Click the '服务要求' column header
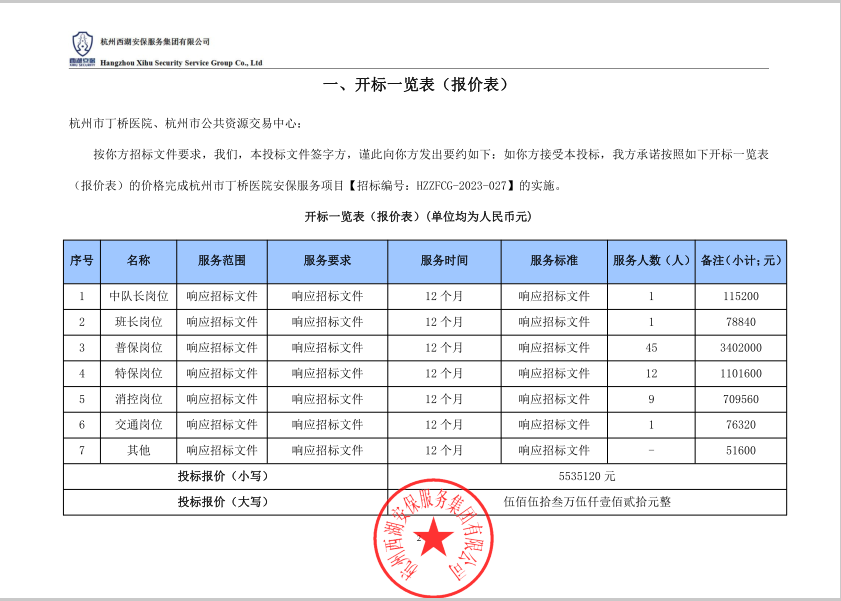Viewport: 841px width, 601px height. (x=327, y=261)
